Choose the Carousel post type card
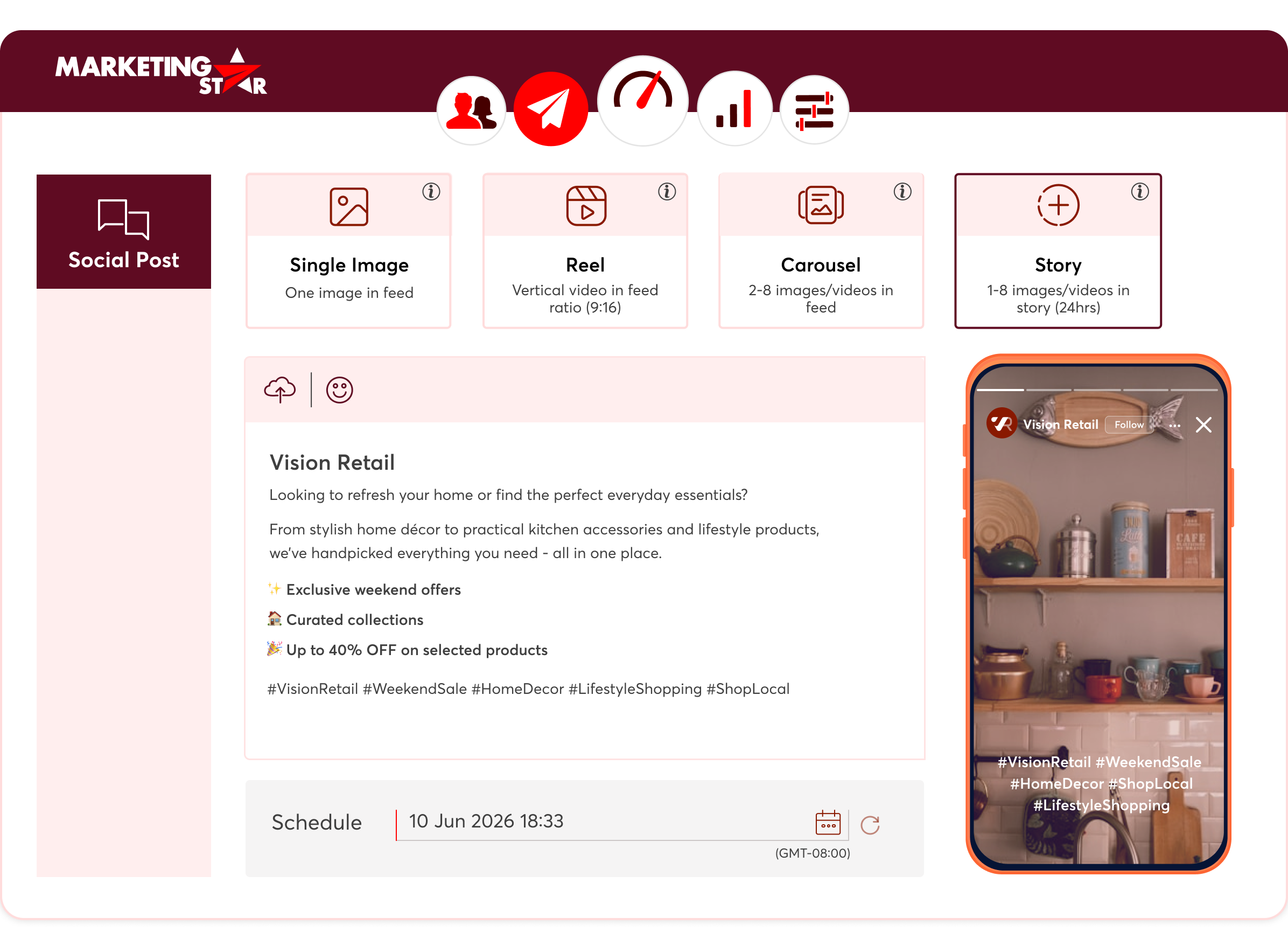This screenshot has height=946, width=1288. (x=821, y=251)
